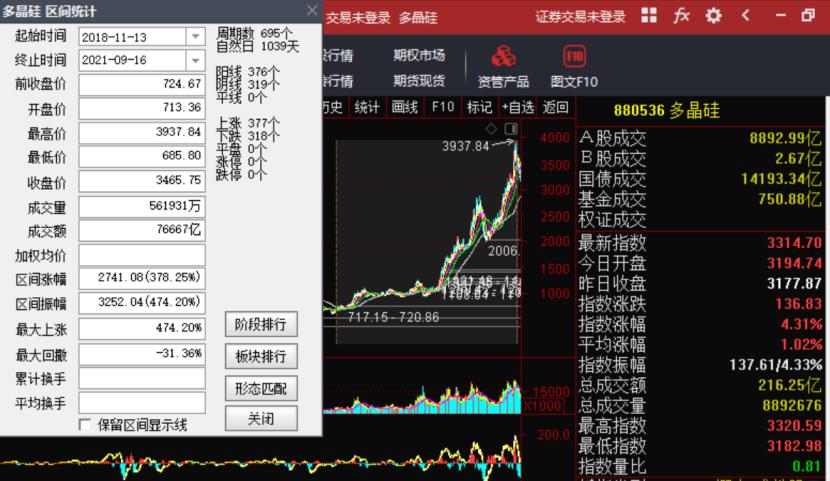Click the empty 平均换手 field

[142, 403]
